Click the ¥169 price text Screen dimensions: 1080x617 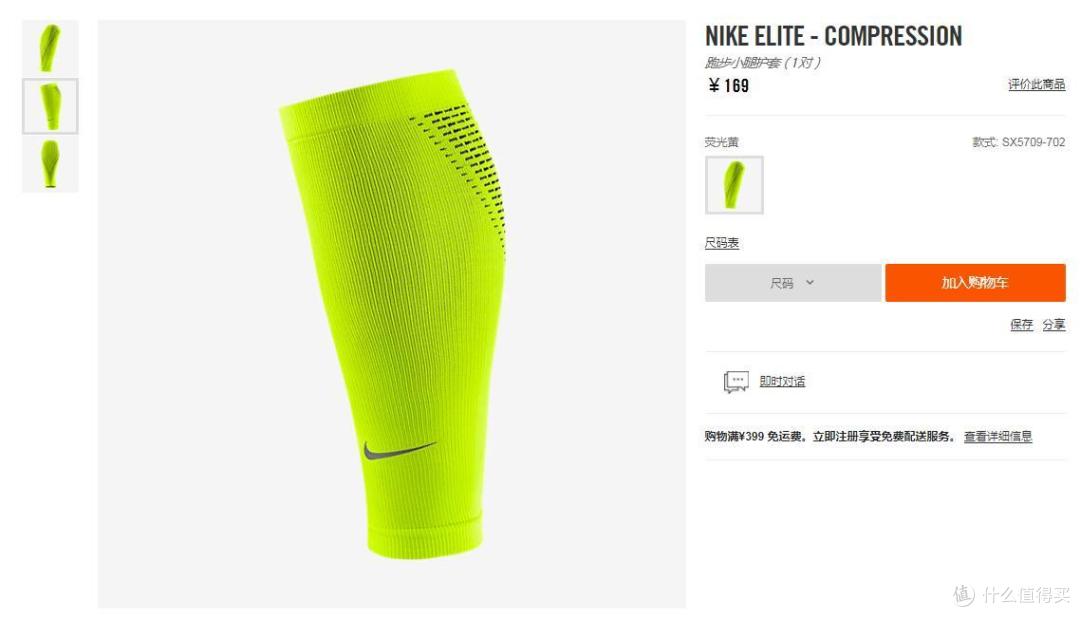click(x=729, y=85)
